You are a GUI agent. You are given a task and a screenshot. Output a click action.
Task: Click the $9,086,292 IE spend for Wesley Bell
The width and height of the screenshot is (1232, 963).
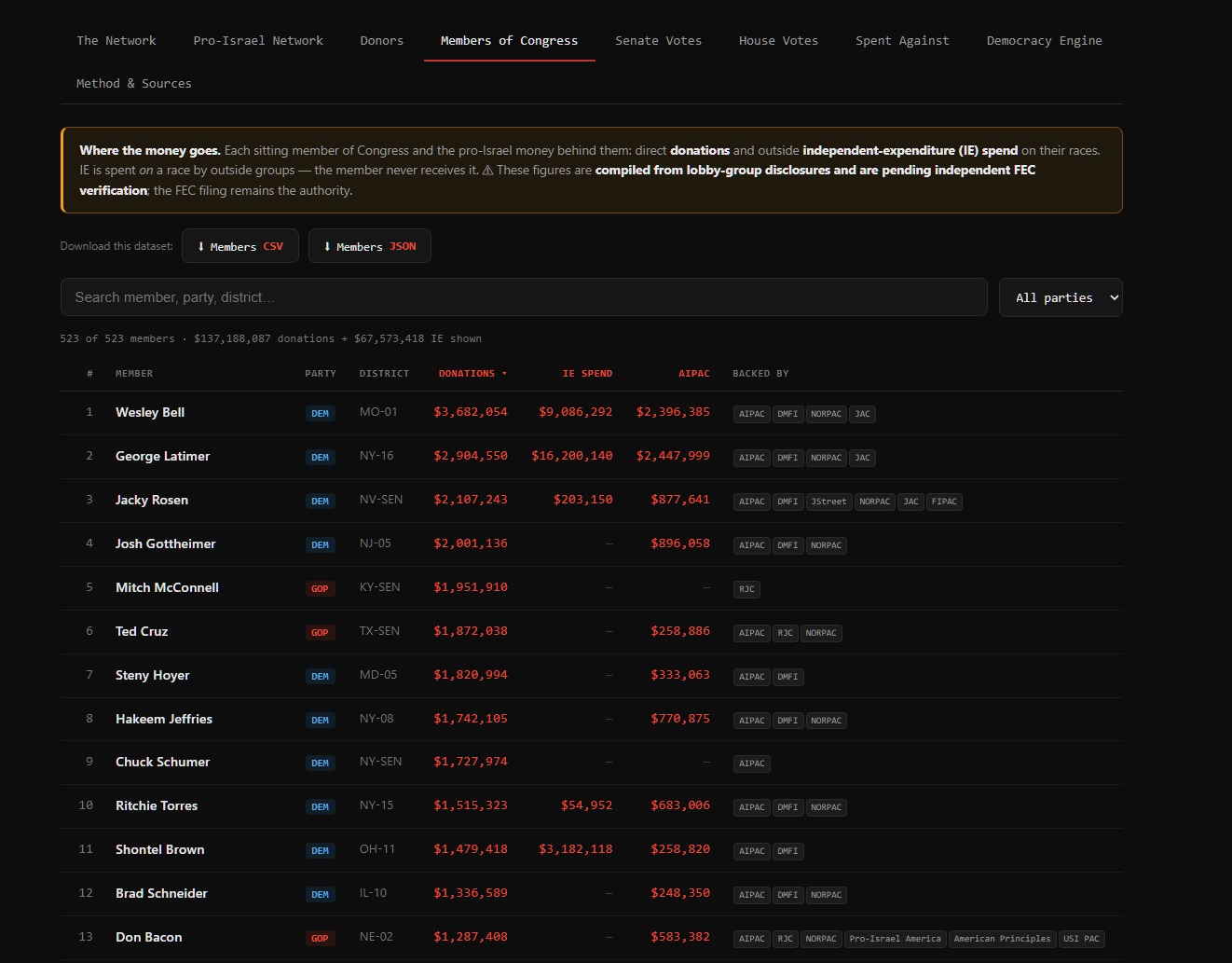click(x=576, y=412)
